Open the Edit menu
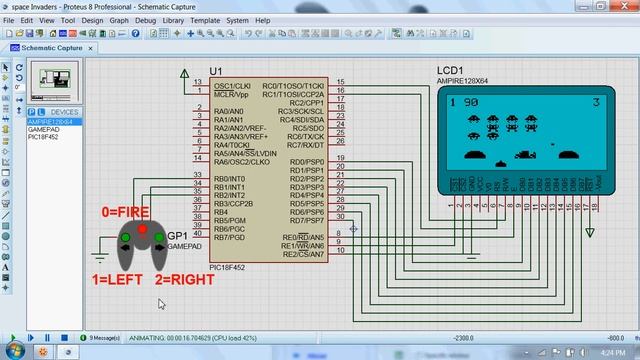640x360 pixels. [x=27, y=20]
